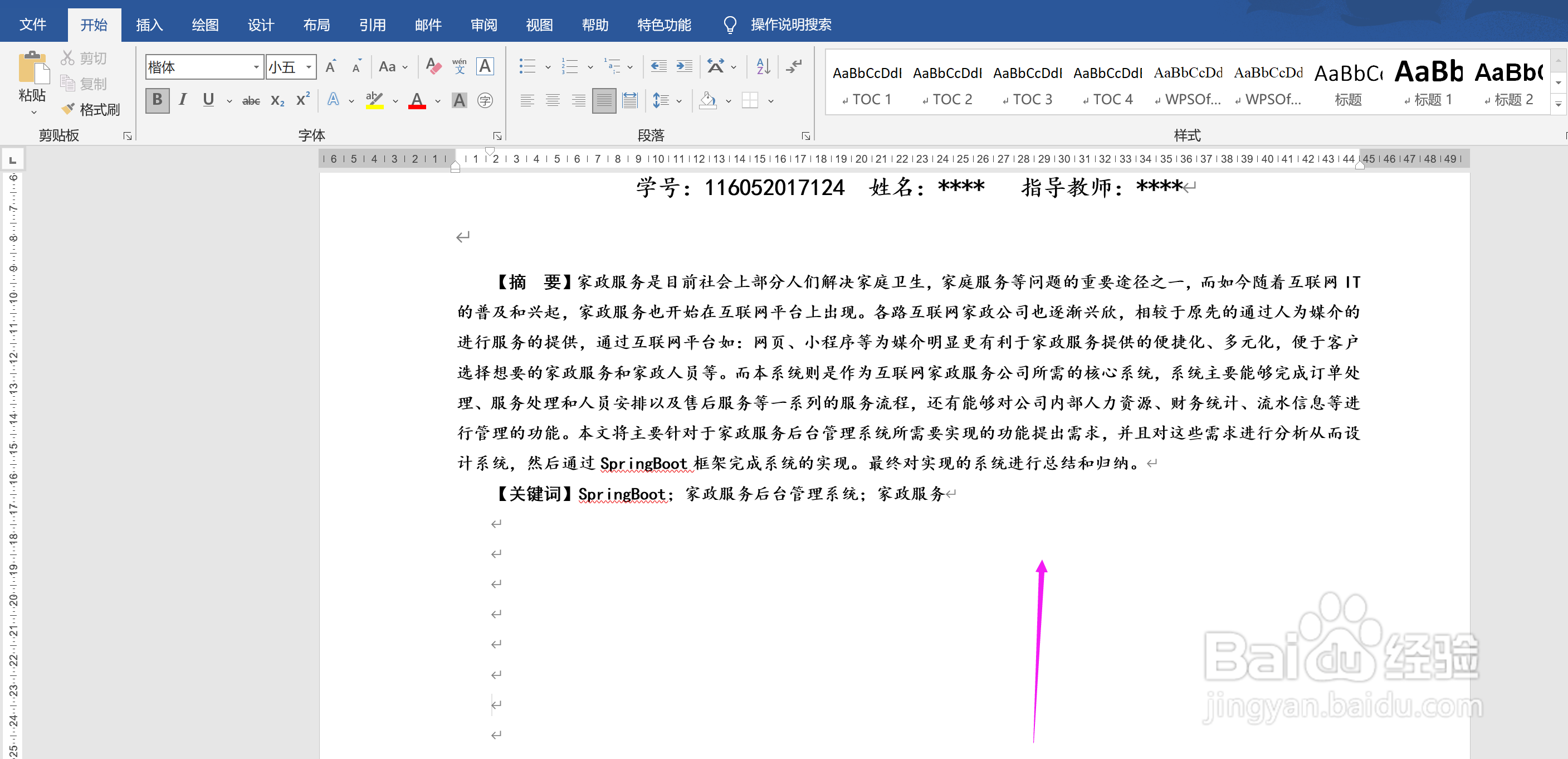1568x759 pixels.
Task: Select the TOC 4 style
Action: coord(1108,84)
